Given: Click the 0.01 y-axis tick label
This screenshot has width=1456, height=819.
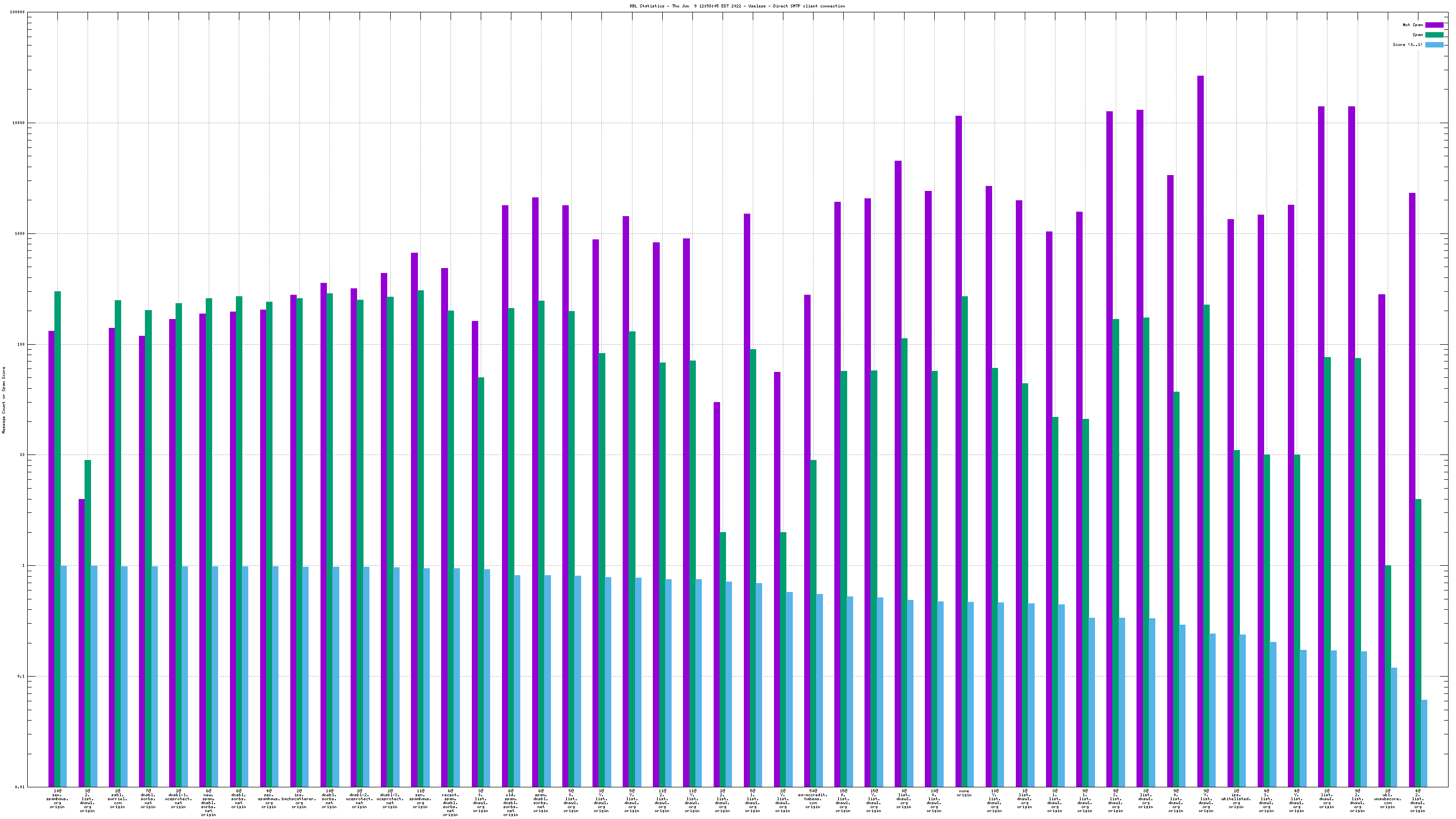Looking at the screenshot, I should pos(19,787).
